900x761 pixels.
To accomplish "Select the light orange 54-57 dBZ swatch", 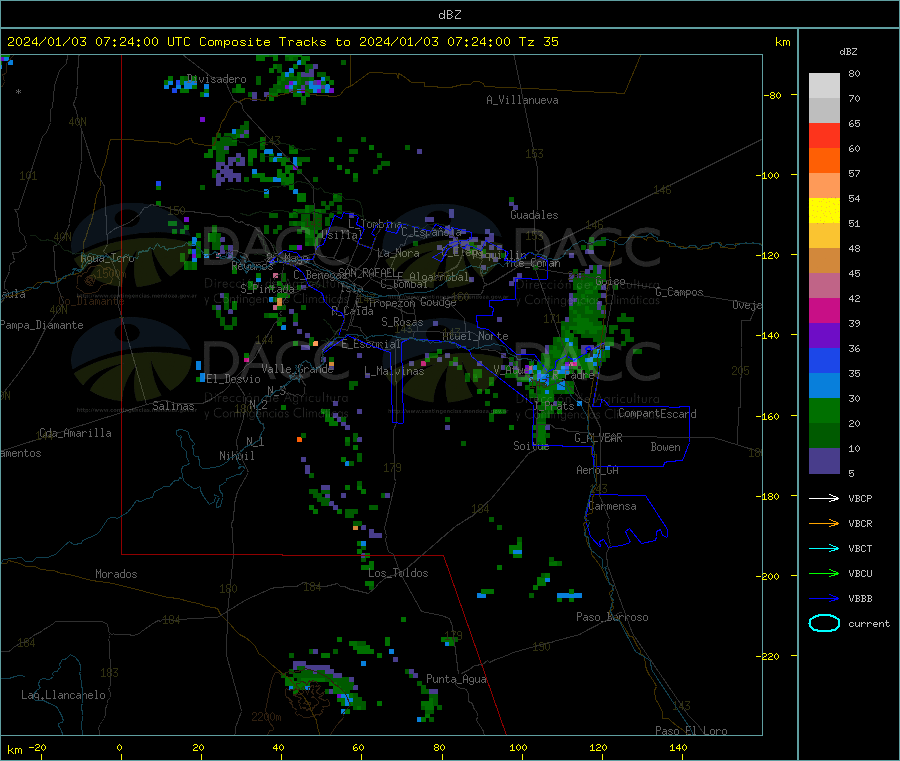I will pos(824,185).
